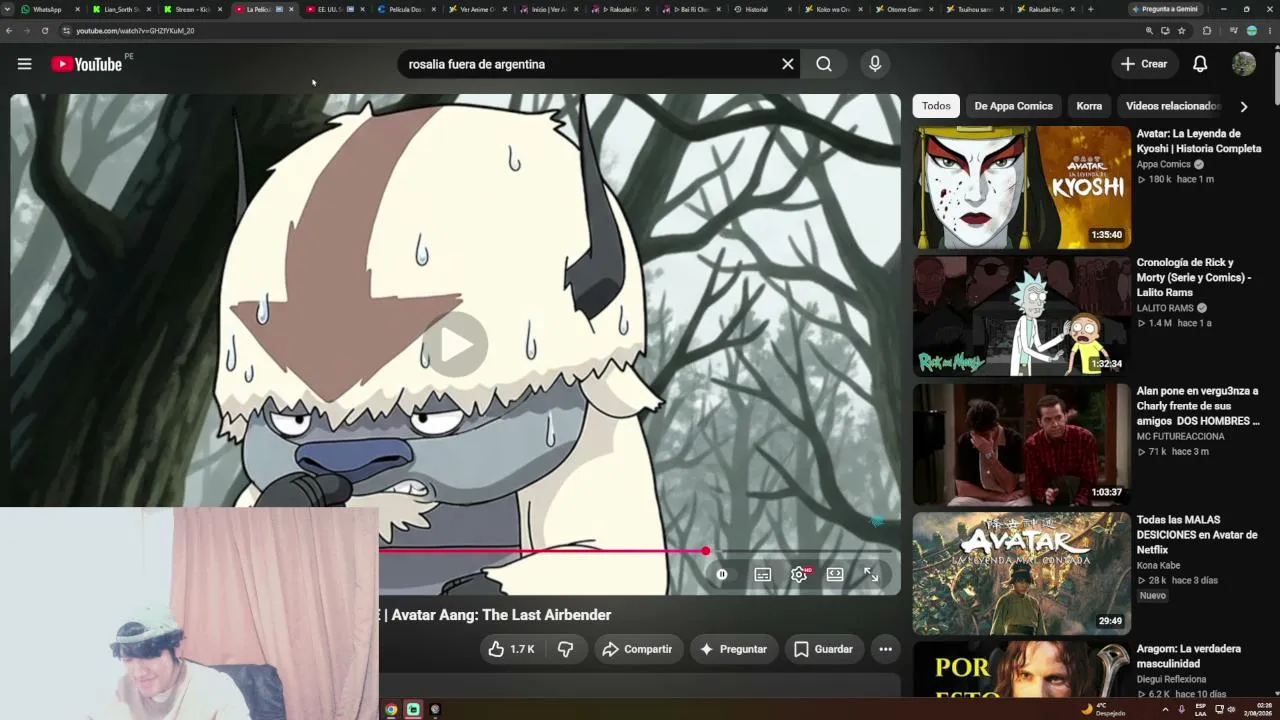Open the Avatar Netflix malas decisiones thumbnail

pos(1021,574)
